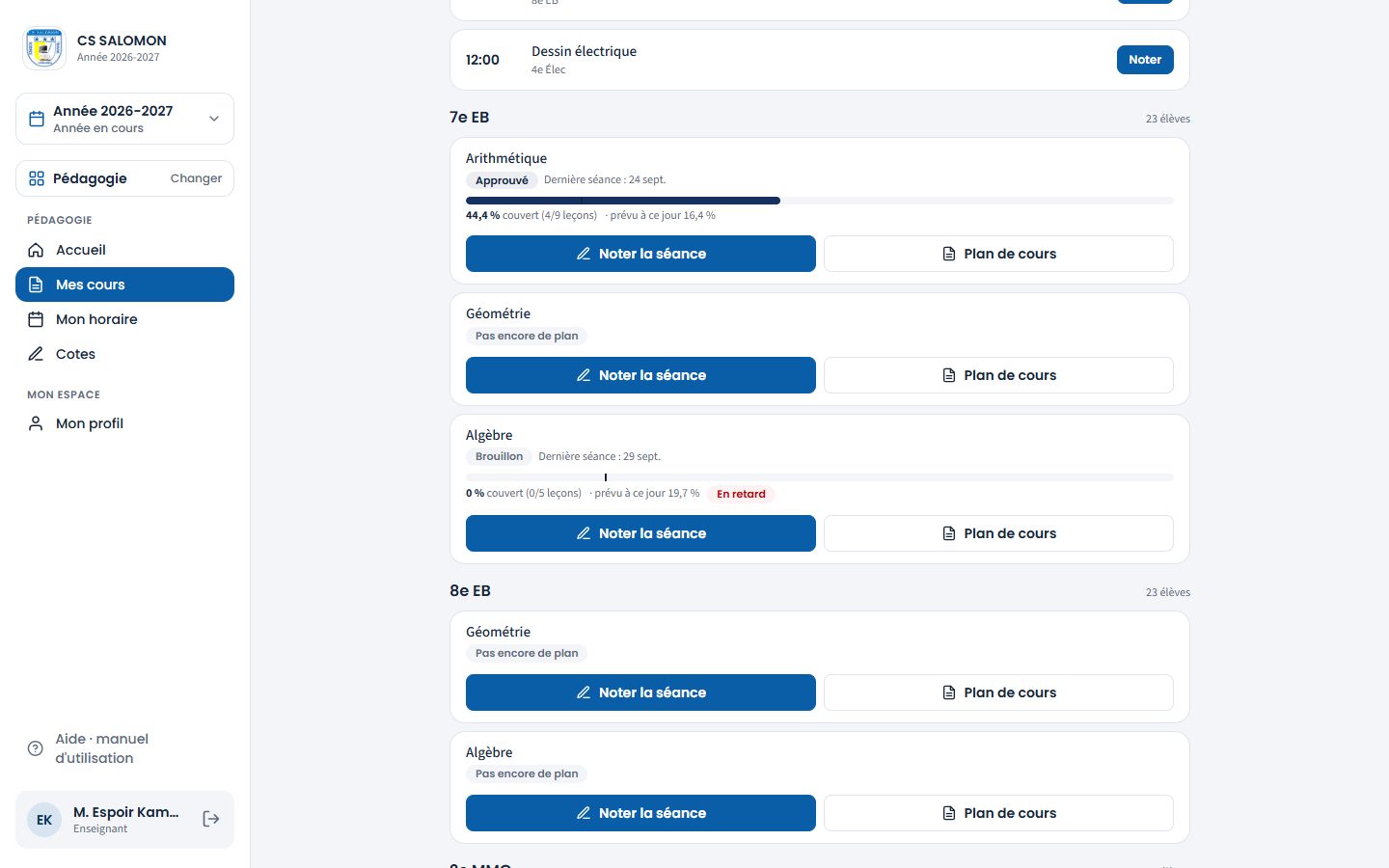
Task: Click Noter for 12:00 Dessin électrique
Action: (x=1145, y=60)
